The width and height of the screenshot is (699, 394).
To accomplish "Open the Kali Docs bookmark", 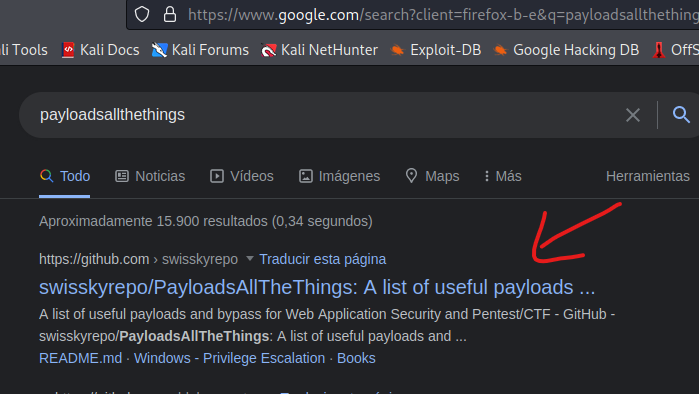I will tap(100, 50).
